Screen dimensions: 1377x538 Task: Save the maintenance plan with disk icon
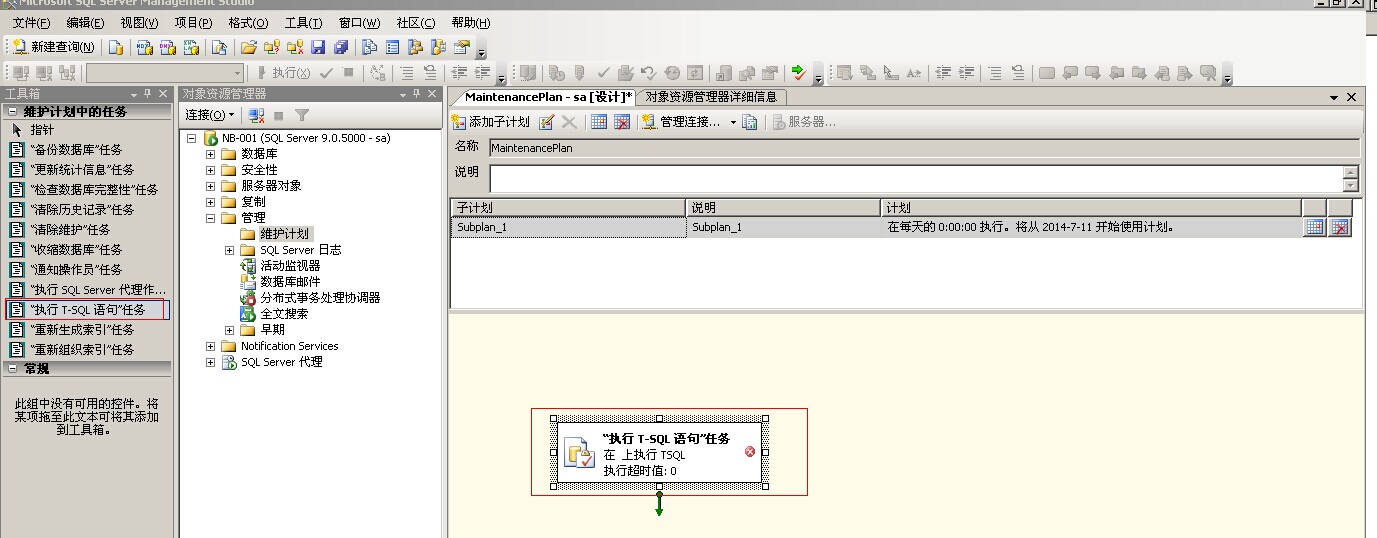coord(318,47)
